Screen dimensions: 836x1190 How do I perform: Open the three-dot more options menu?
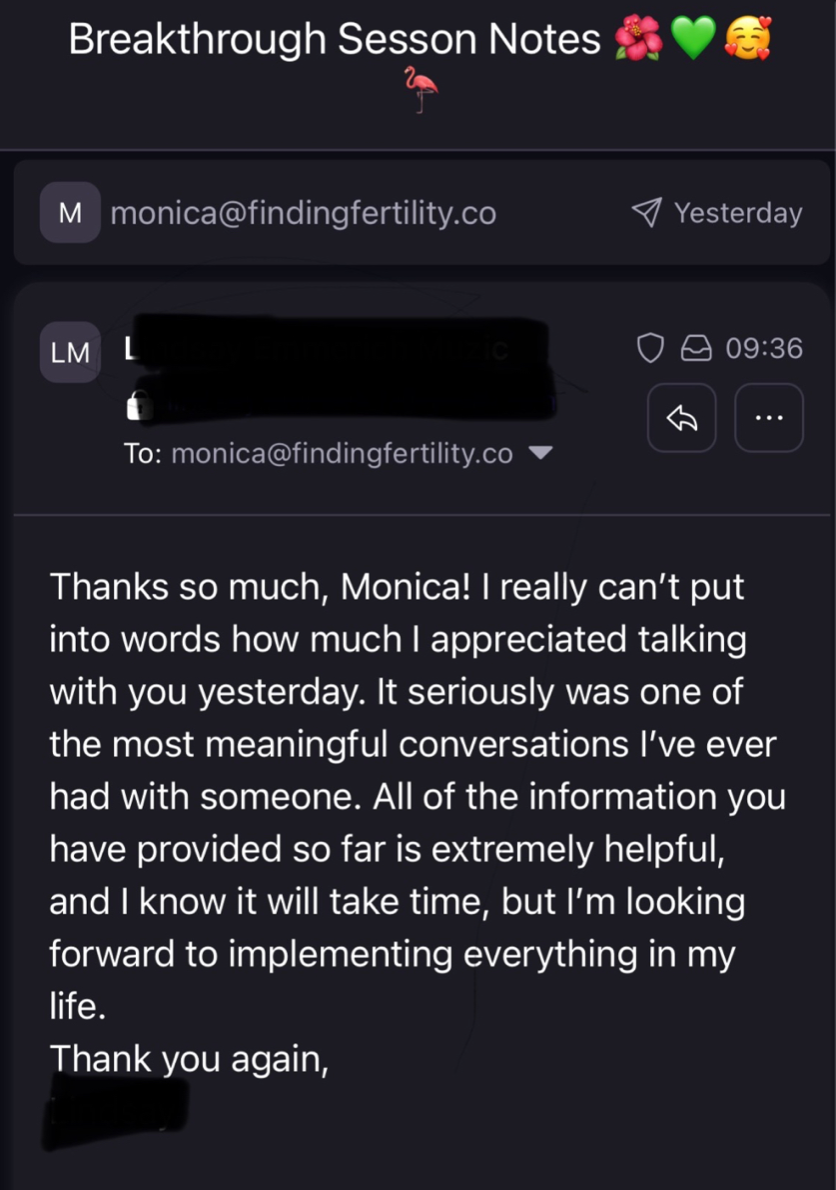point(768,418)
